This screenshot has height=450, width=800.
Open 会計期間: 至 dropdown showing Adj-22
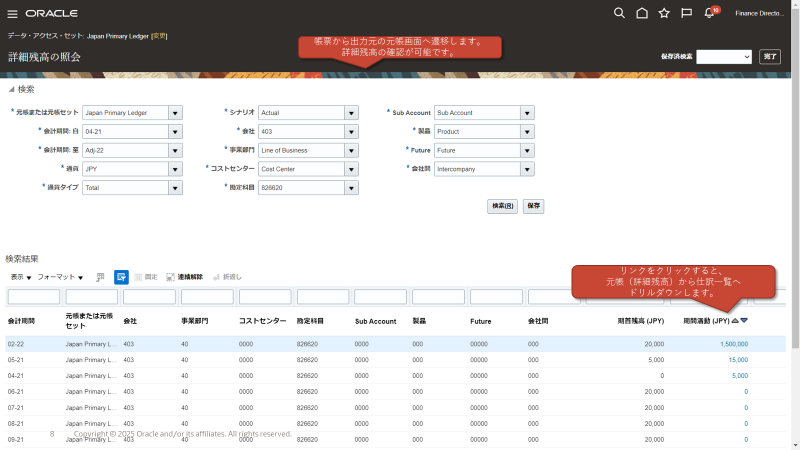pyautogui.click(x=175, y=151)
